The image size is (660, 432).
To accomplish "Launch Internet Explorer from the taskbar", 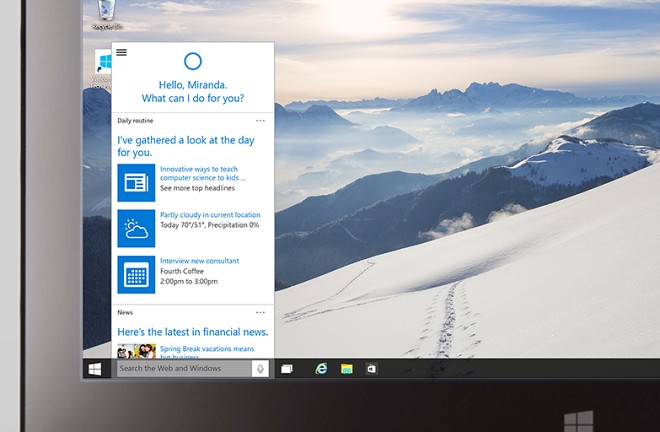I will click(321, 369).
